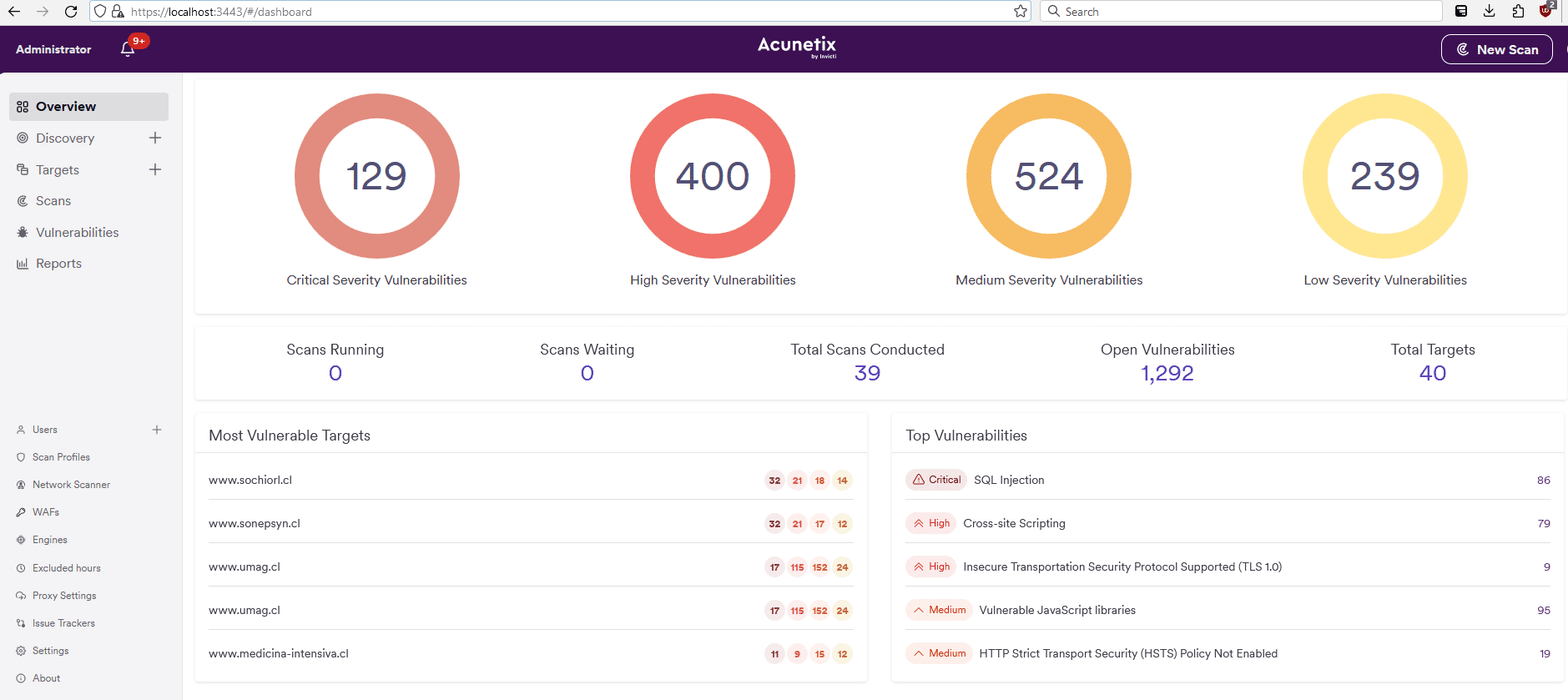Expand the Discovery plus button
Image resolution: width=1568 pixels, height=700 pixels.
pyautogui.click(x=155, y=138)
